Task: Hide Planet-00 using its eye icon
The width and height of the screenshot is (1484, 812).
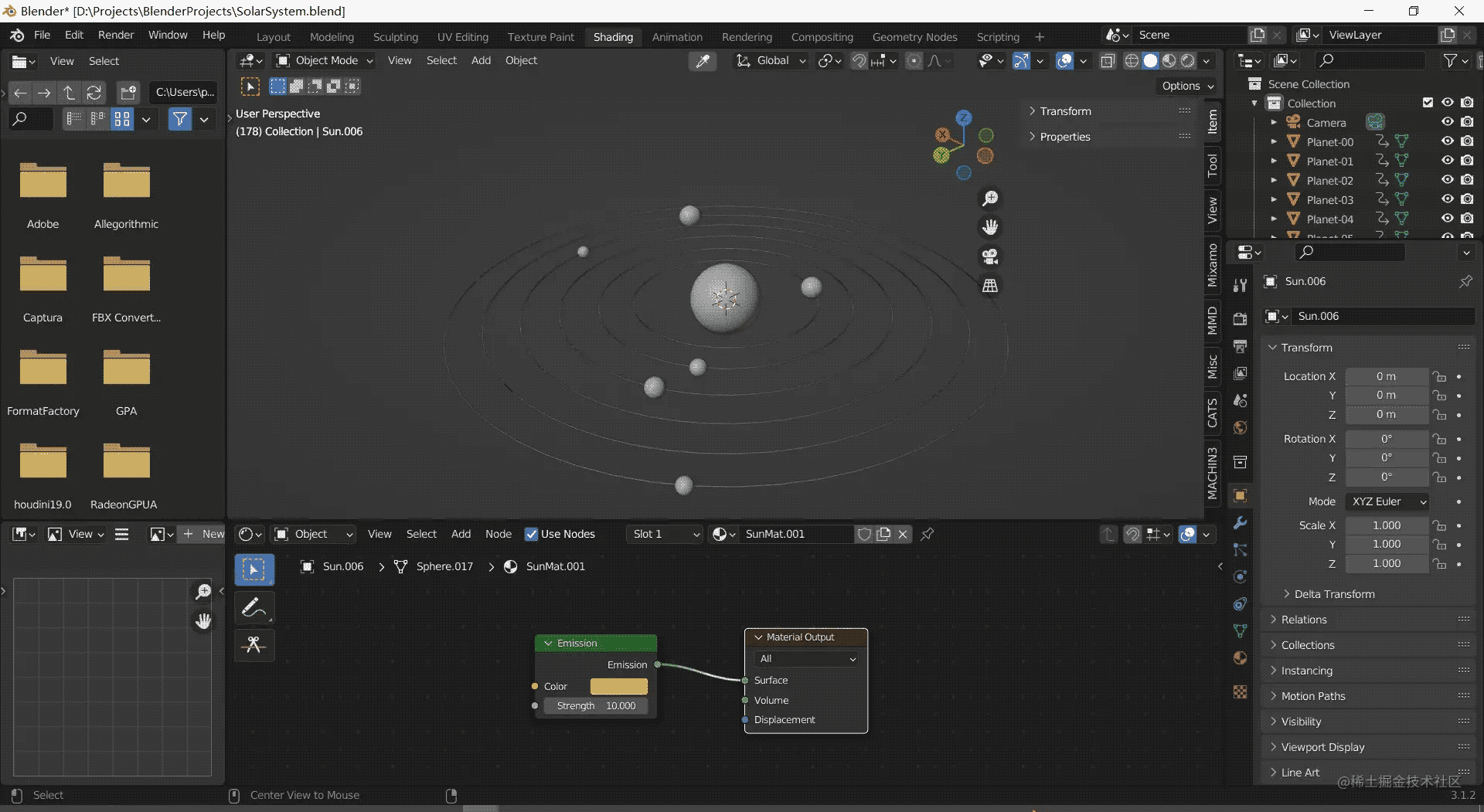Action: (1447, 141)
